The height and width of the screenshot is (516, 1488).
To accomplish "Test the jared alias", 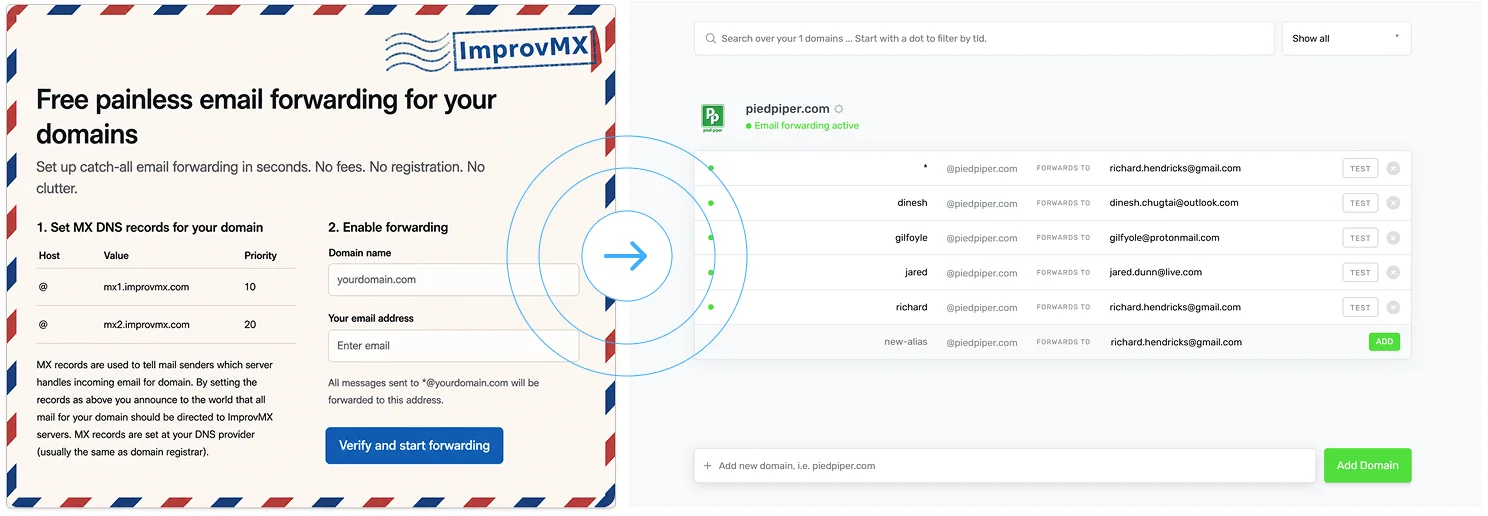I will [x=1360, y=272].
